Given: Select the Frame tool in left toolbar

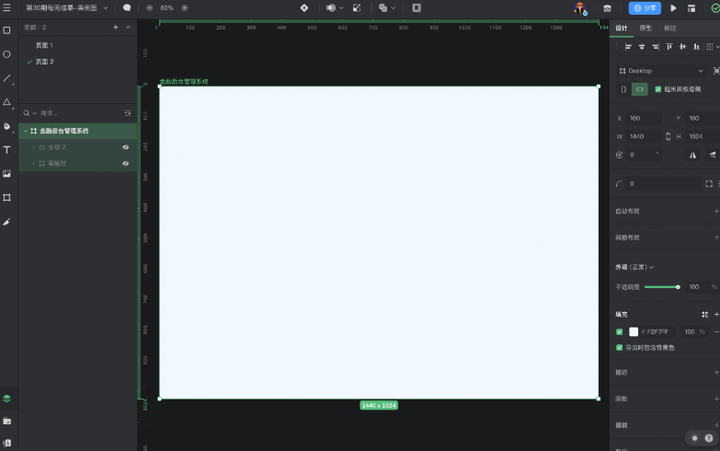Looking at the screenshot, I should [7, 30].
